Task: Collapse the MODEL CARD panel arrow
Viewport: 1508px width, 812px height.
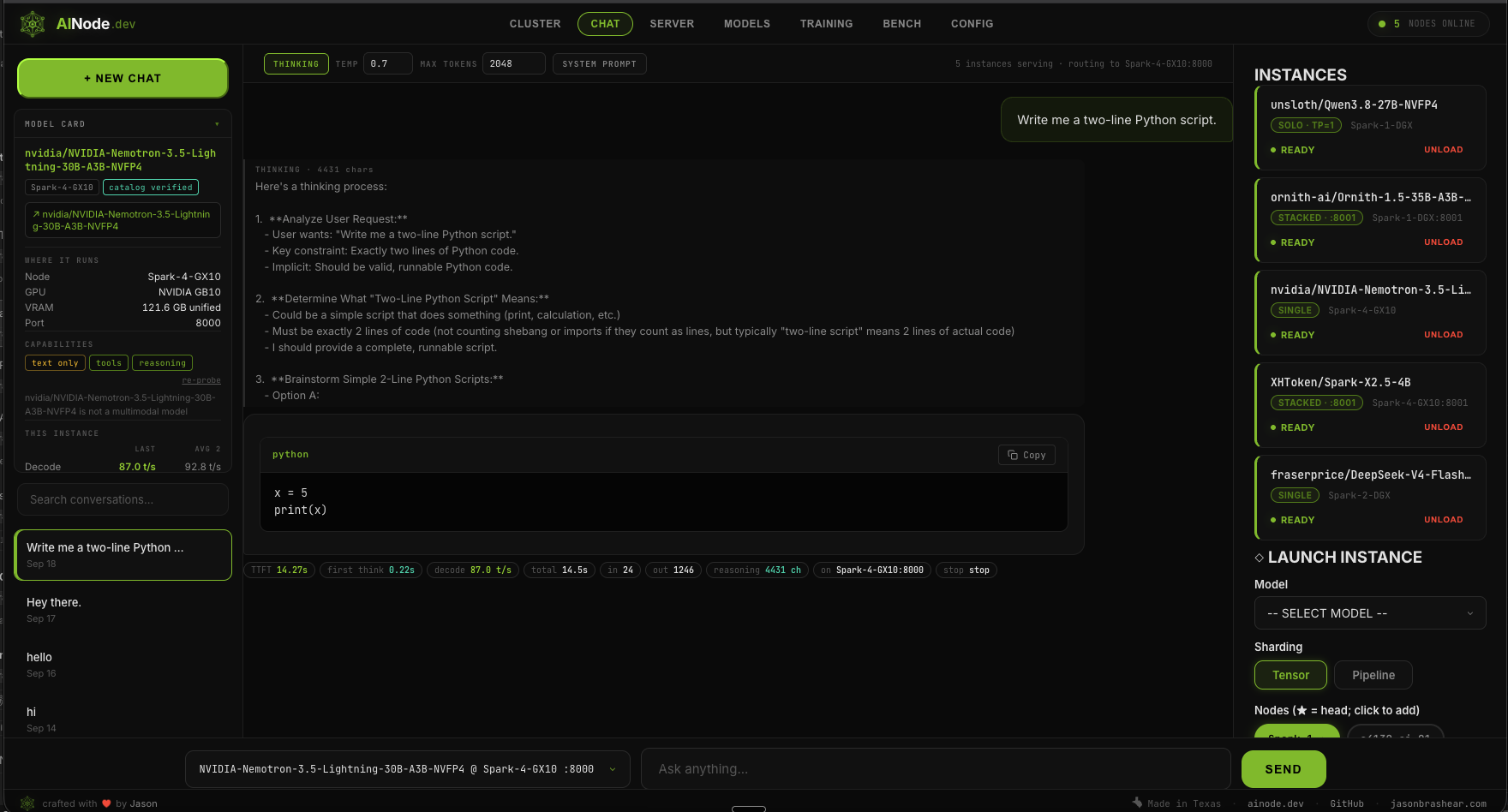Action: tap(217, 124)
